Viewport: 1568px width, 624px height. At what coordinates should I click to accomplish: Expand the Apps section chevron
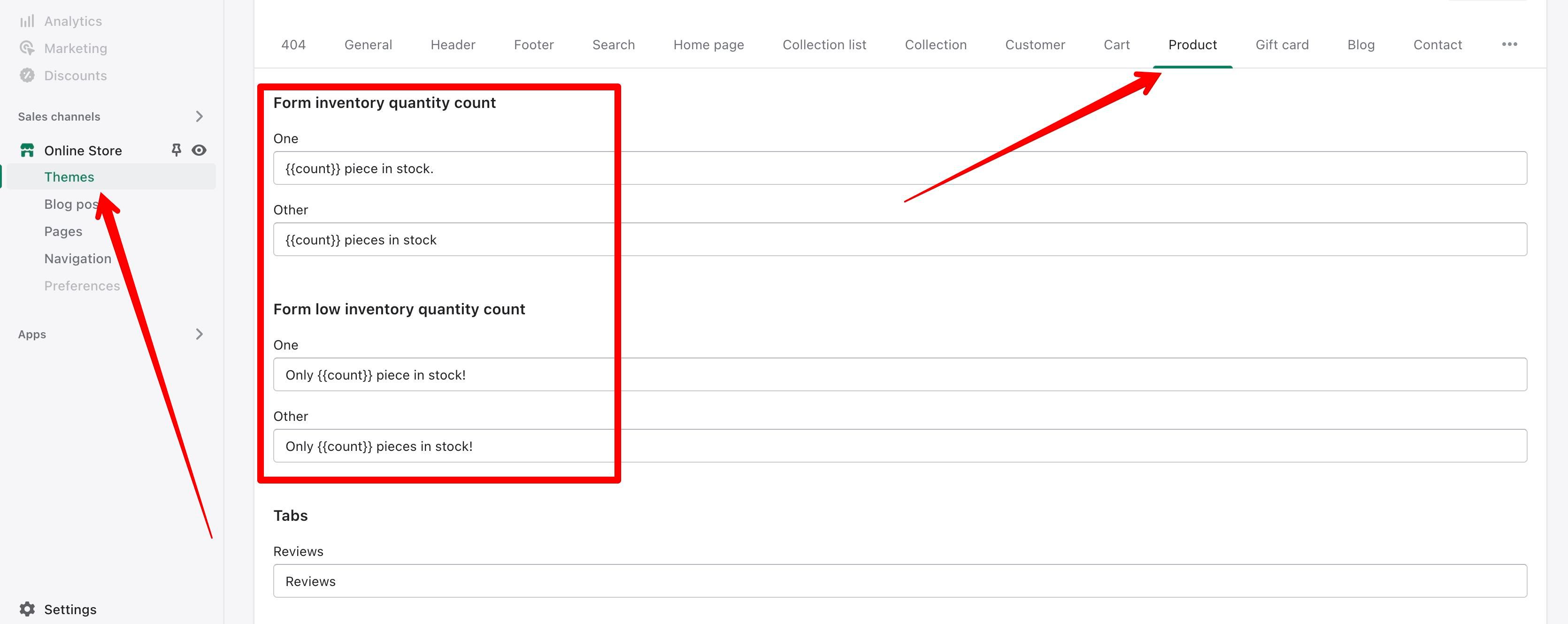199,334
